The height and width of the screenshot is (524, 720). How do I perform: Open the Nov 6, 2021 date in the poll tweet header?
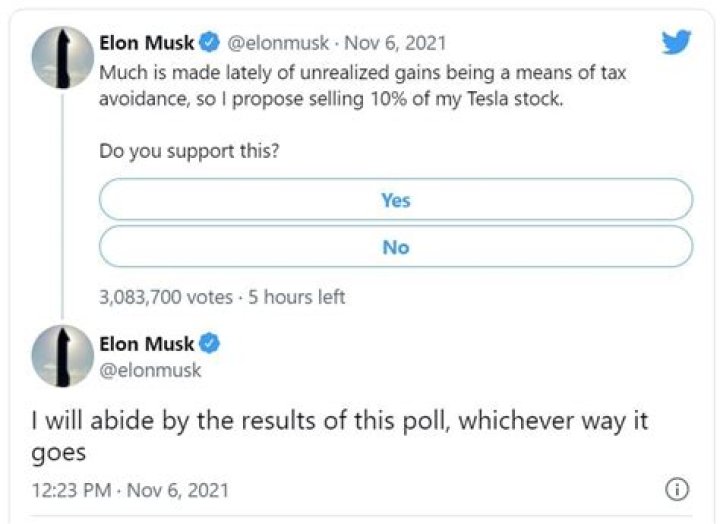tap(395, 43)
